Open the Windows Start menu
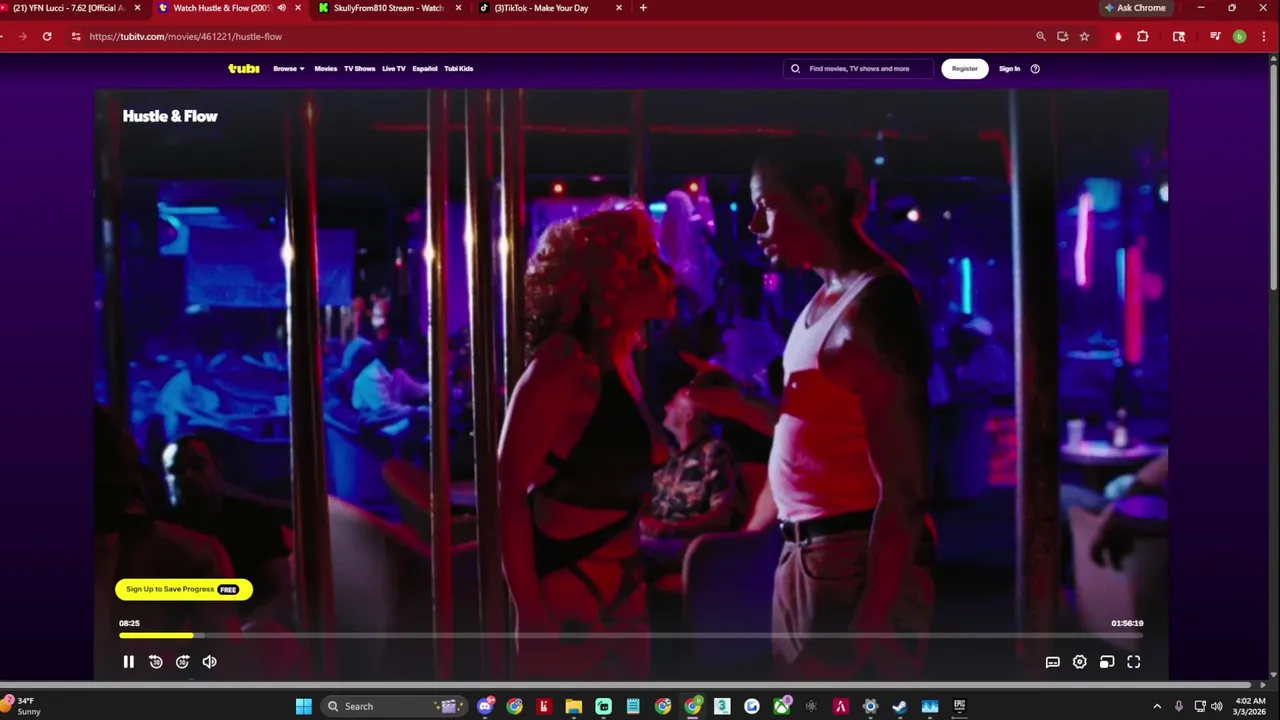 (x=303, y=706)
